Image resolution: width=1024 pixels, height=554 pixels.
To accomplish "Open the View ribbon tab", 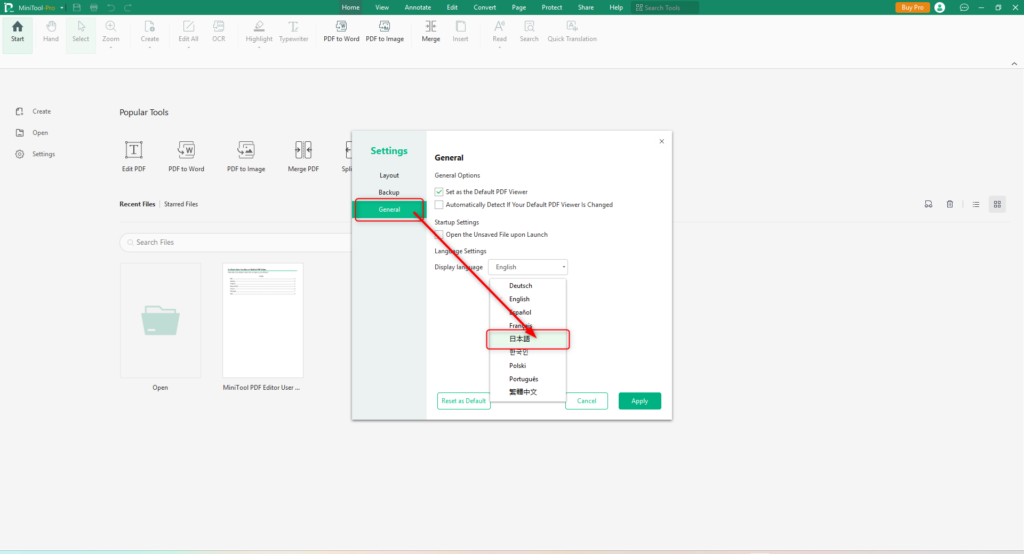I will (382, 7).
